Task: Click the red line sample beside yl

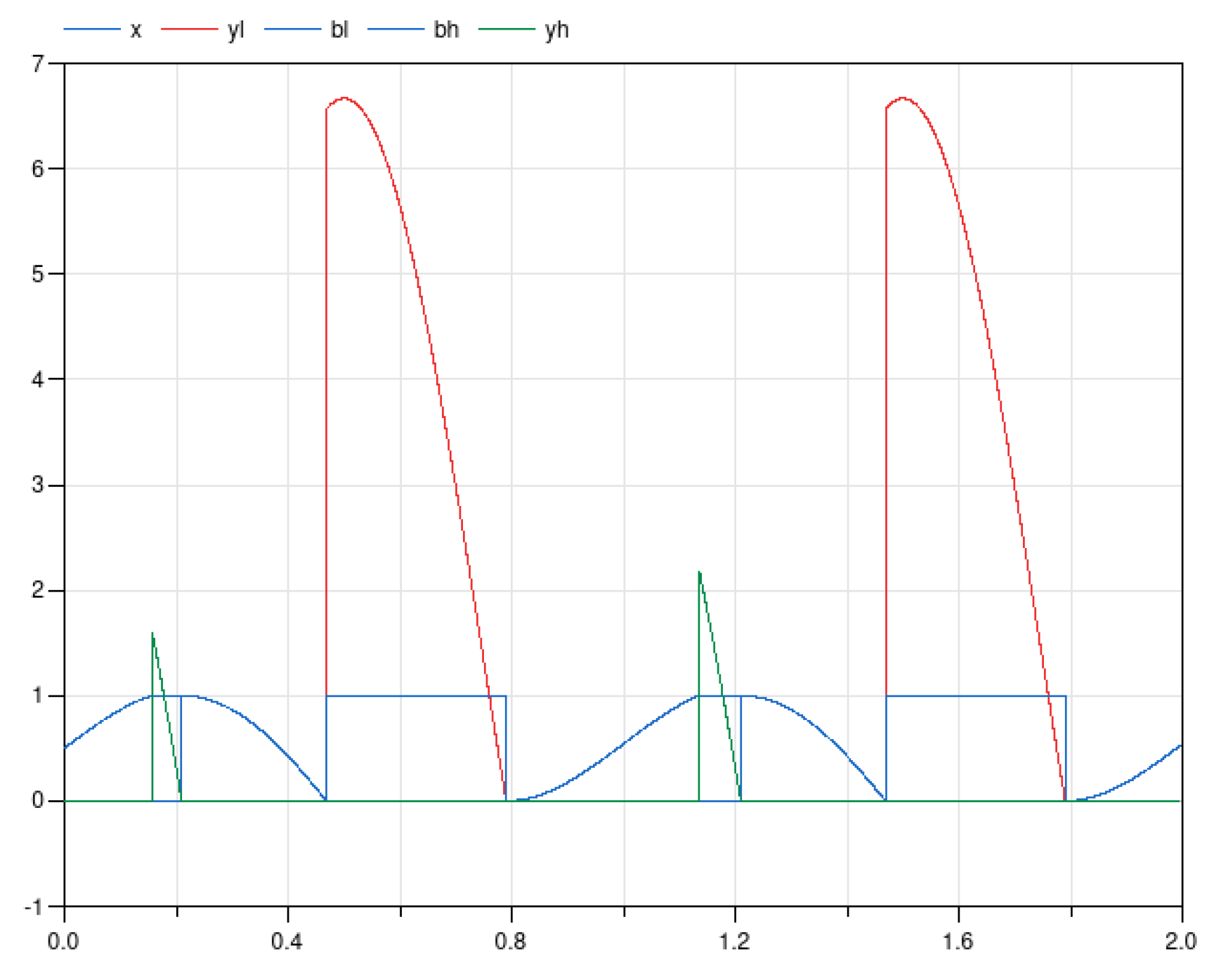Action: (189, 30)
